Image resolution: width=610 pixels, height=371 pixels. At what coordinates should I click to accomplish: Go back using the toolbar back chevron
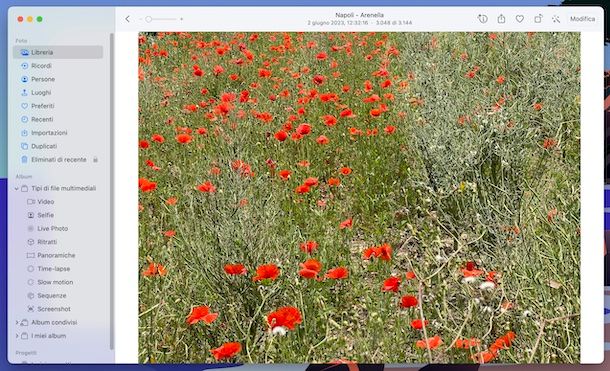[x=127, y=19]
